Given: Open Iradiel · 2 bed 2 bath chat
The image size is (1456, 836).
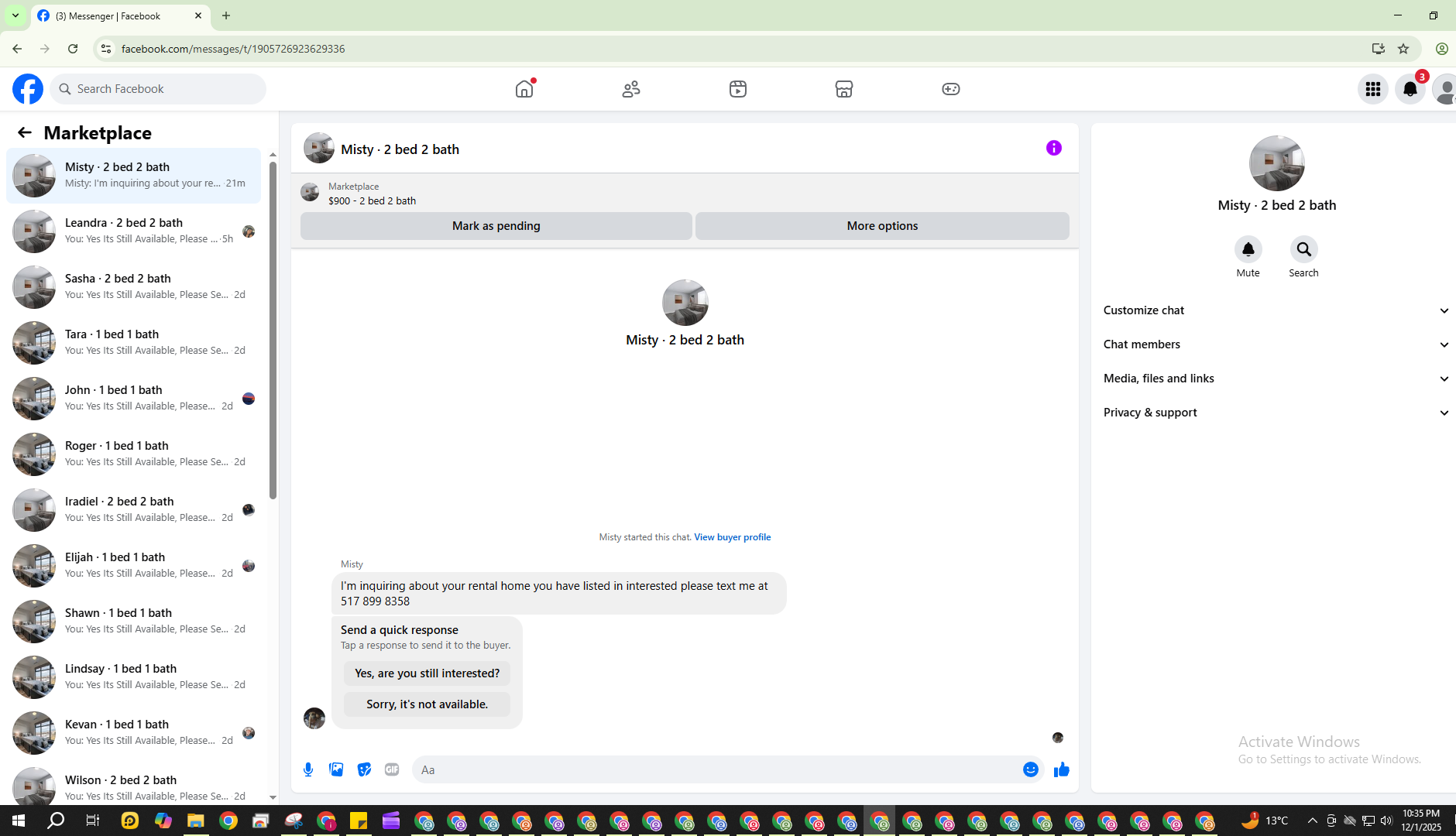Looking at the screenshot, I should tap(133, 510).
